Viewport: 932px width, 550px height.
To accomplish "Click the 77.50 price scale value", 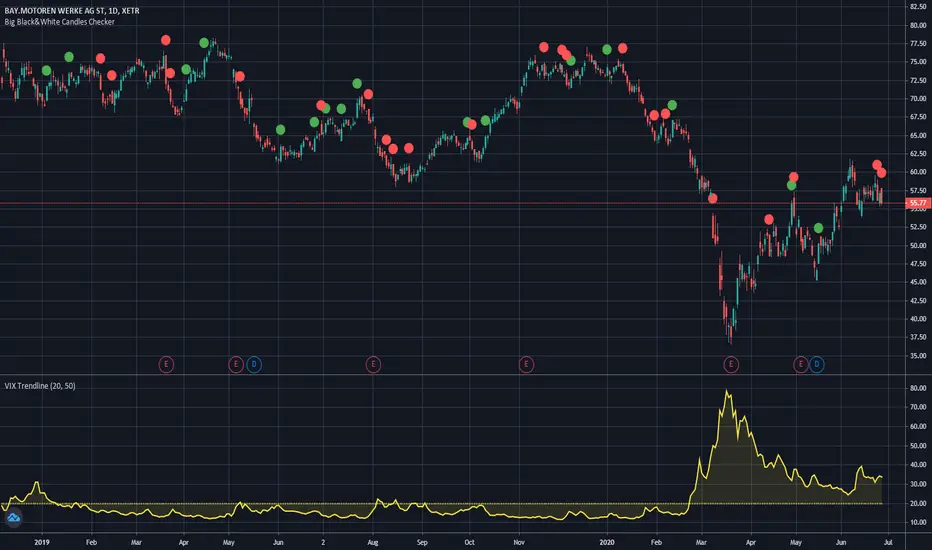I will click(918, 43).
